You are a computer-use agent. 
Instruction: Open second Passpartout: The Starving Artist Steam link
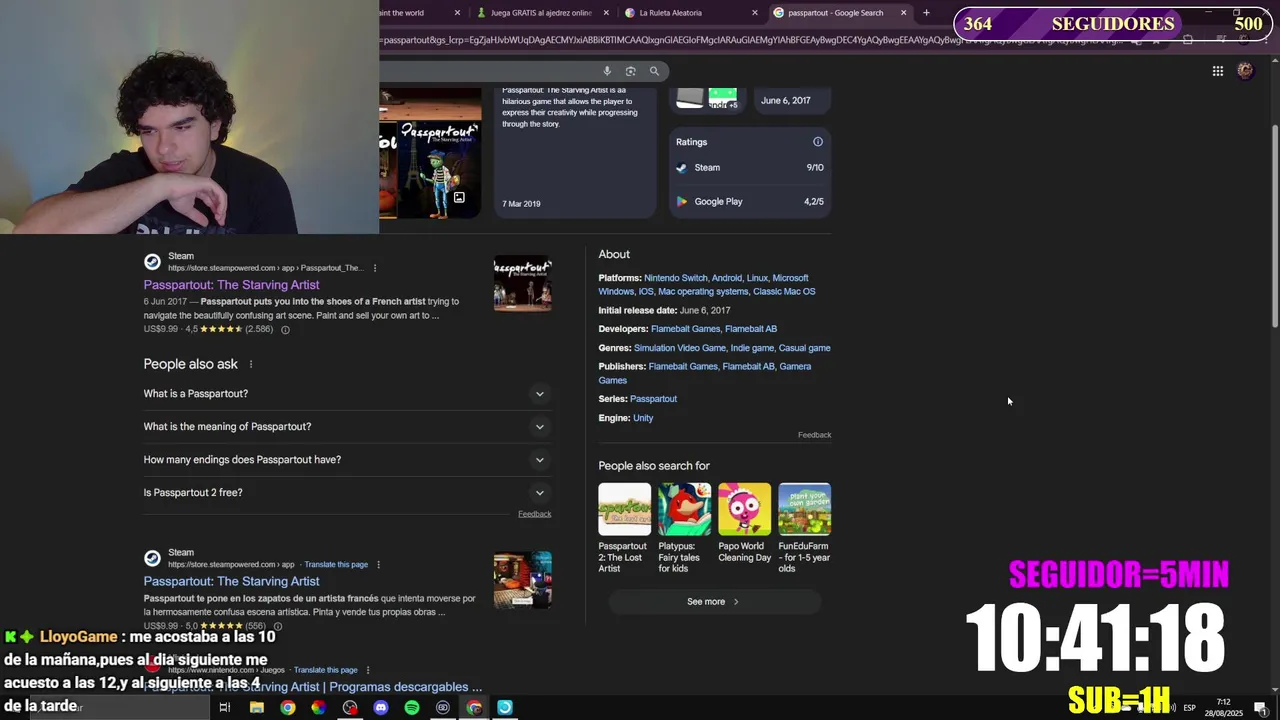(231, 581)
